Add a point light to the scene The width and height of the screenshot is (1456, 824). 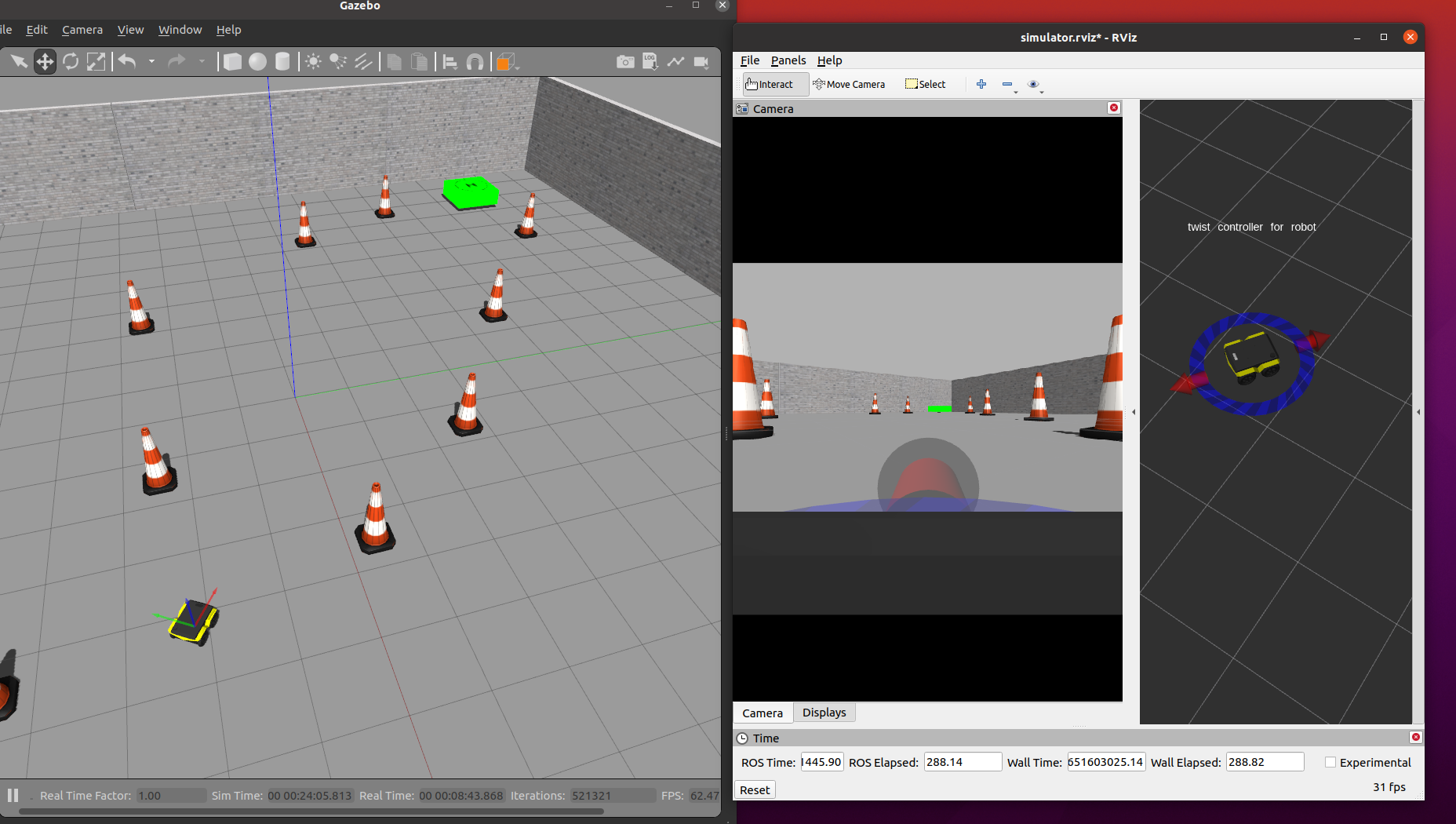(313, 61)
